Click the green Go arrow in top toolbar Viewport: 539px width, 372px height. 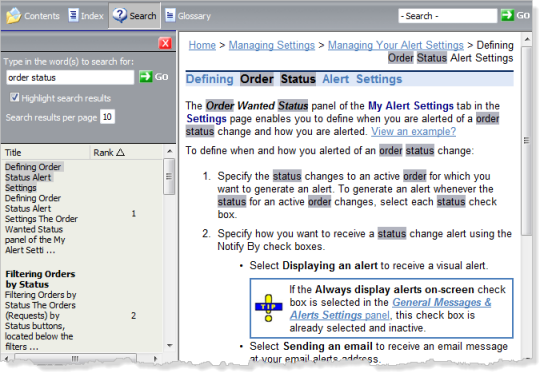[x=507, y=15]
